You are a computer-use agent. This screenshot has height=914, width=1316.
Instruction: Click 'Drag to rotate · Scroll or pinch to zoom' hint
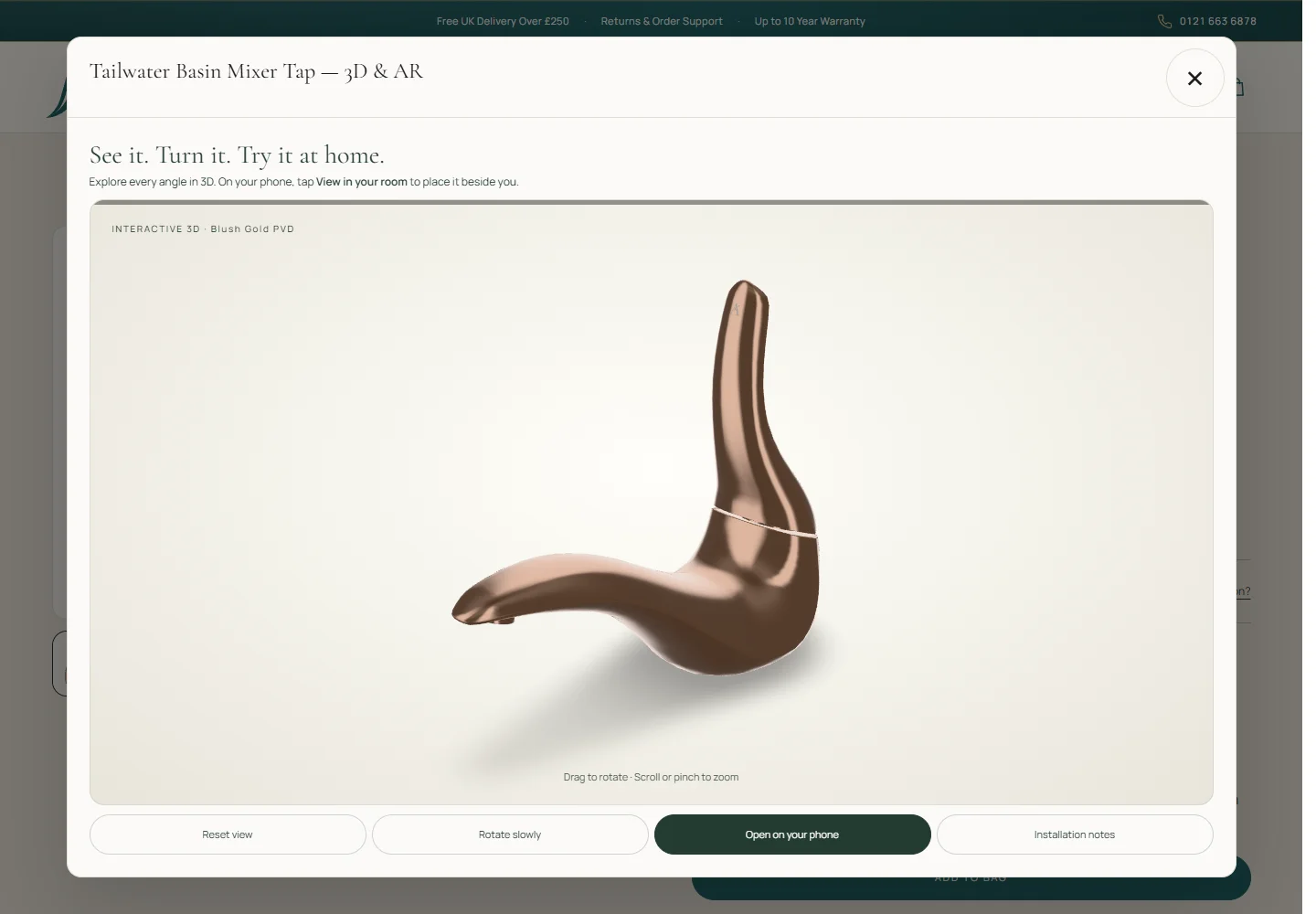[x=651, y=777]
